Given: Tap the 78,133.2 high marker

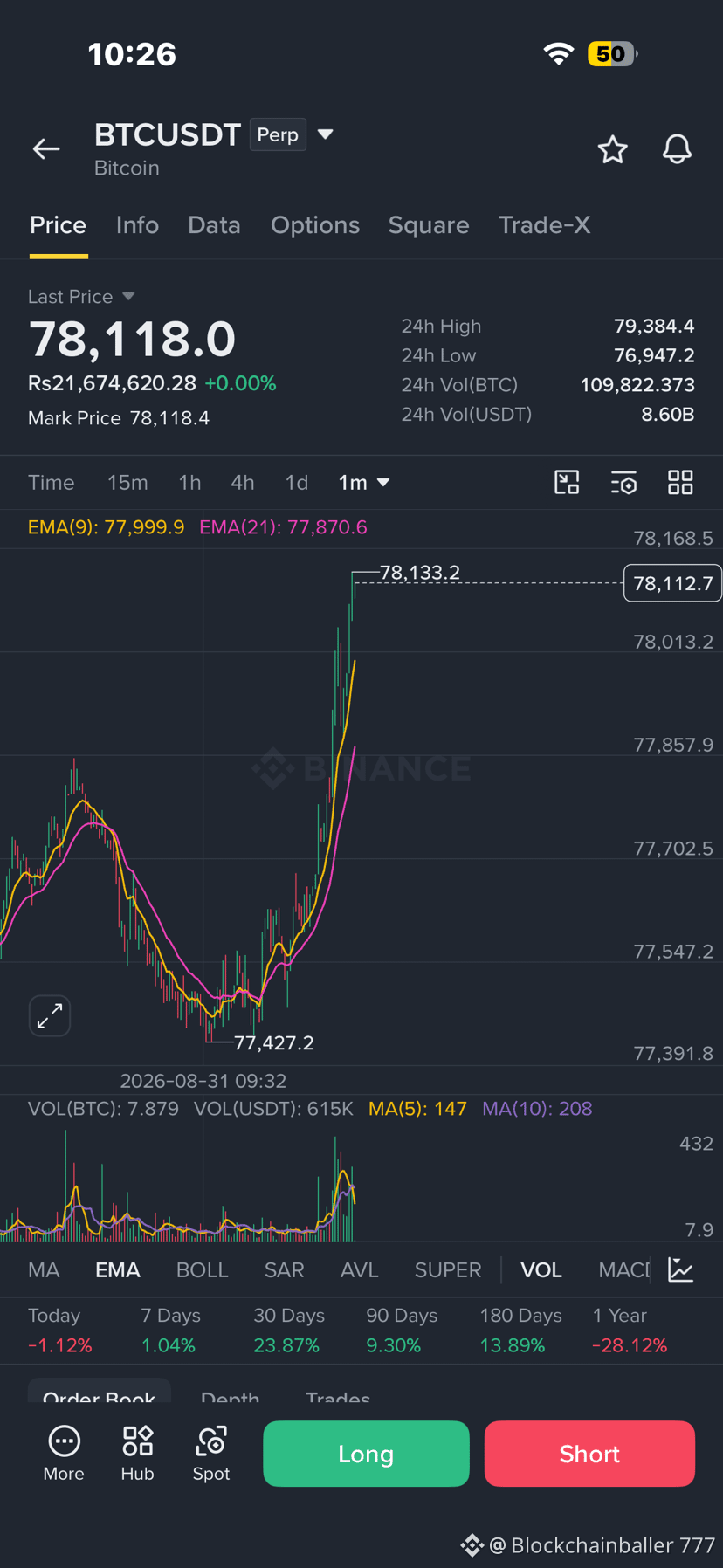Looking at the screenshot, I should (420, 573).
